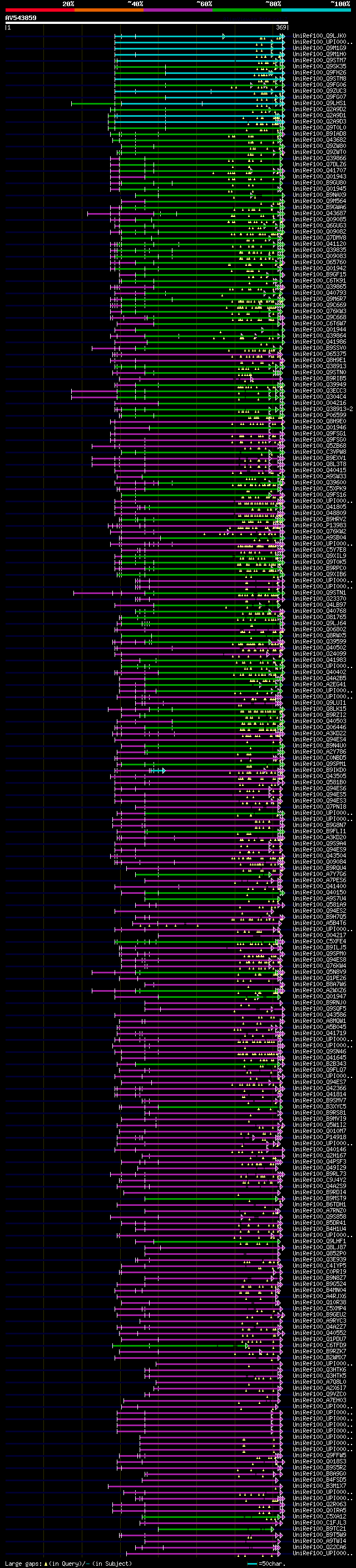Select the UniRef100_Q41707 label
356x1568 pixels.
coord(319,170)
